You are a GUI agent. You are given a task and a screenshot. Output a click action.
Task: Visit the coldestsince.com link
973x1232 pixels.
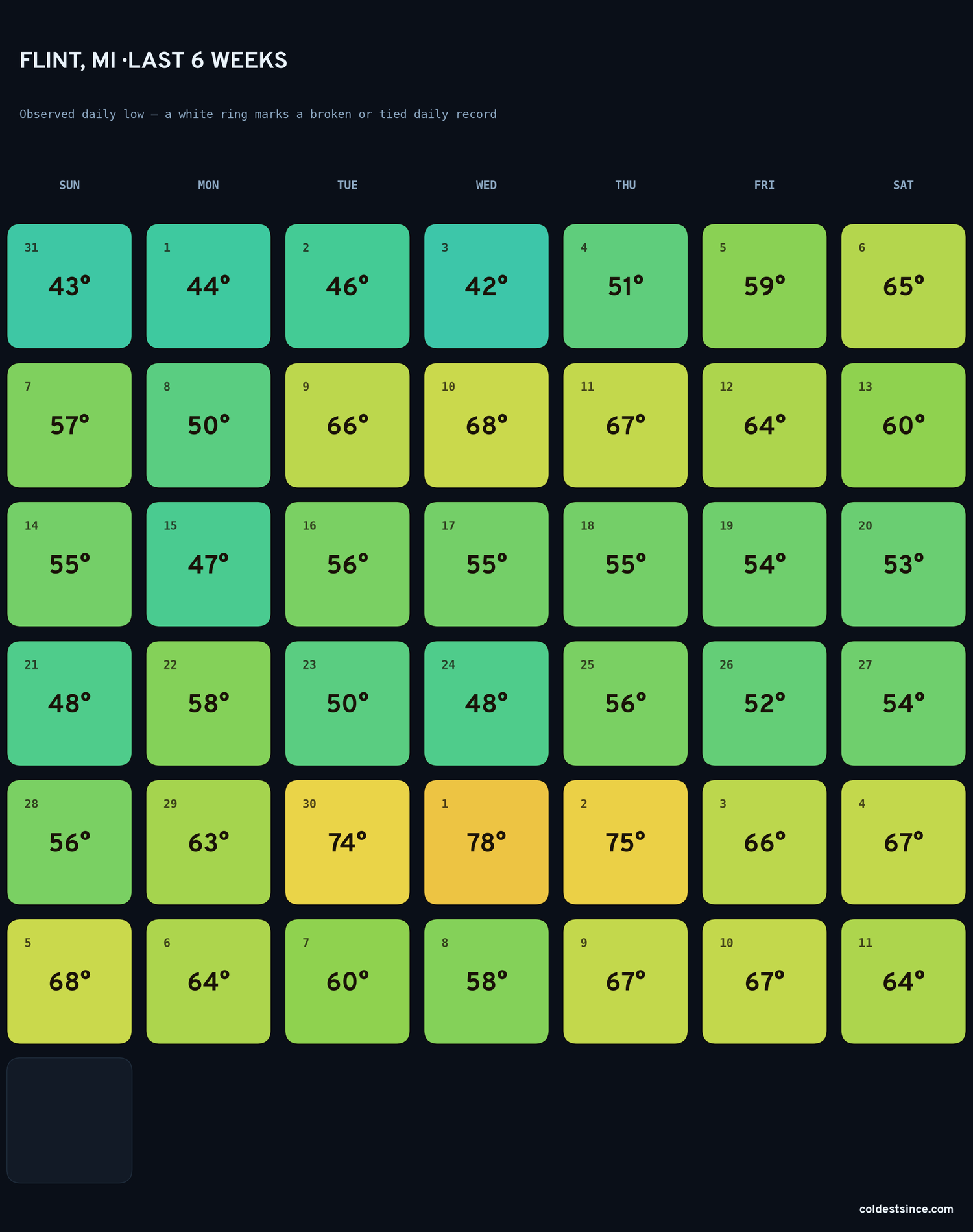coord(906,1209)
